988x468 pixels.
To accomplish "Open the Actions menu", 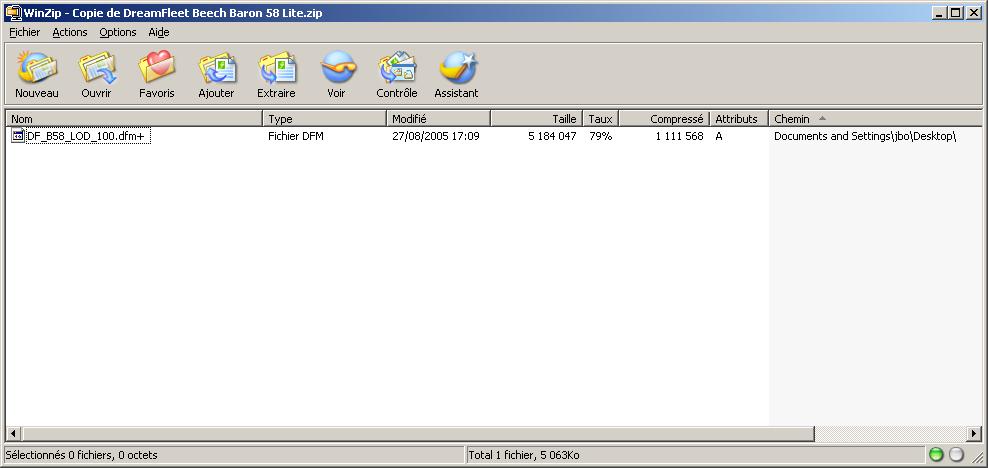I will click(x=70, y=32).
